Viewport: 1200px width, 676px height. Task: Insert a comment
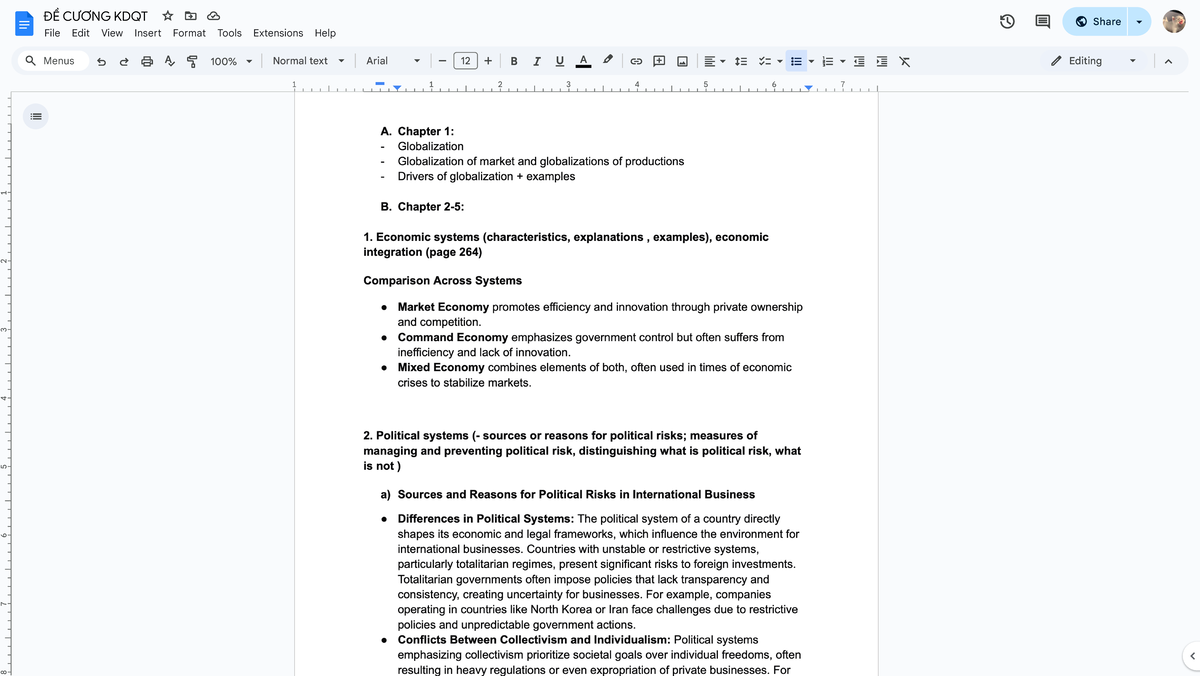coord(658,60)
